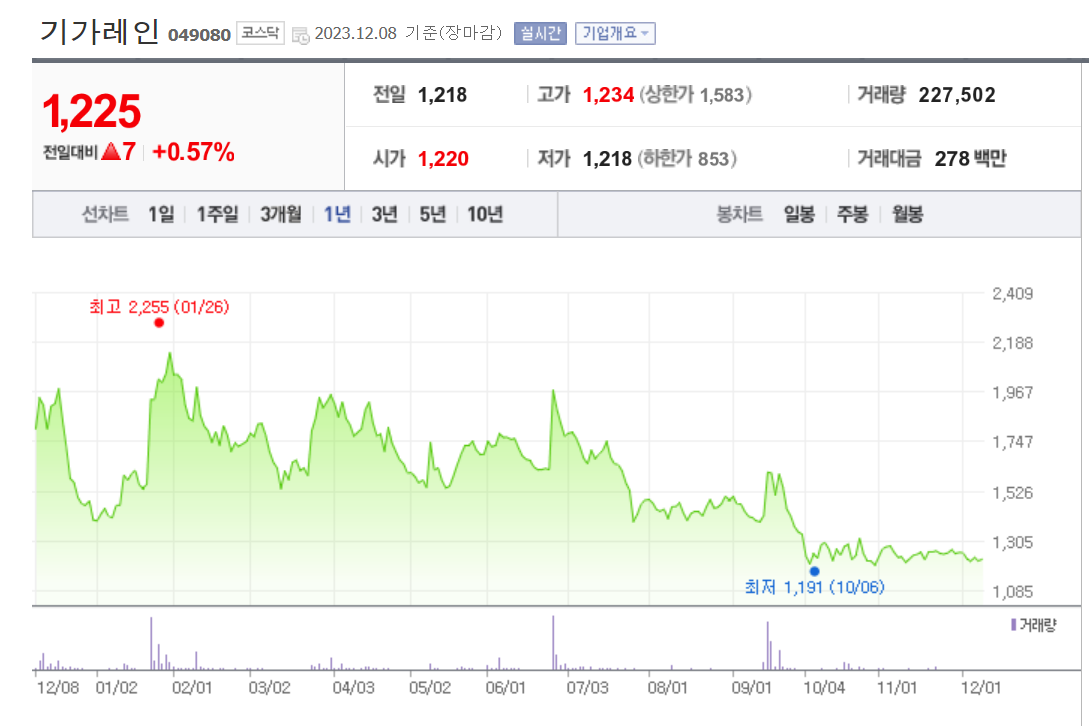Viewport: 1089px width, 726px height.
Task: Click the 10/04 x-axis date label
Action: pyautogui.click(x=824, y=688)
